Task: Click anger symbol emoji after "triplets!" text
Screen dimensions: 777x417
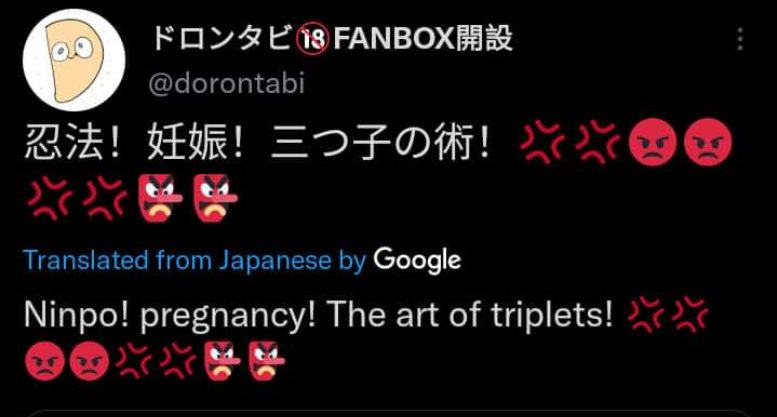Action: pyautogui.click(x=646, y=314)
